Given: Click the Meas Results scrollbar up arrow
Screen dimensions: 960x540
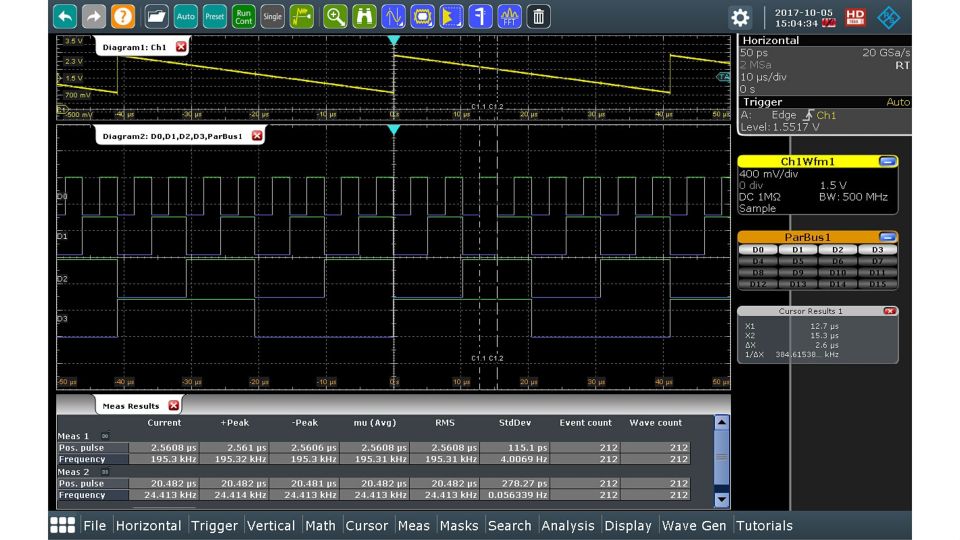Looking at the screenshot, I should (x=722, y=422).
